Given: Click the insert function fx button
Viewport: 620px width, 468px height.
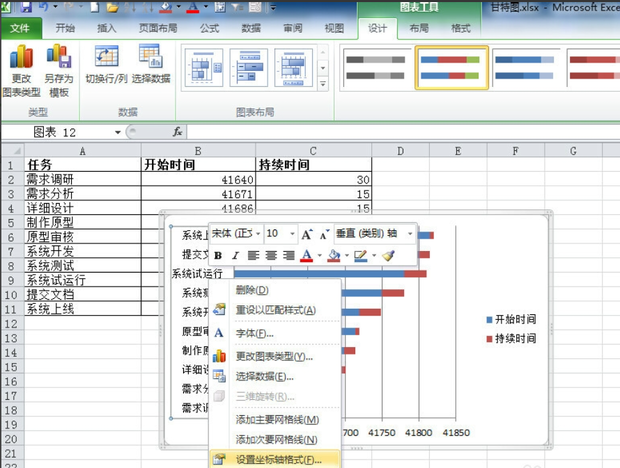Looking at the screenshot, I should (177, 132).
